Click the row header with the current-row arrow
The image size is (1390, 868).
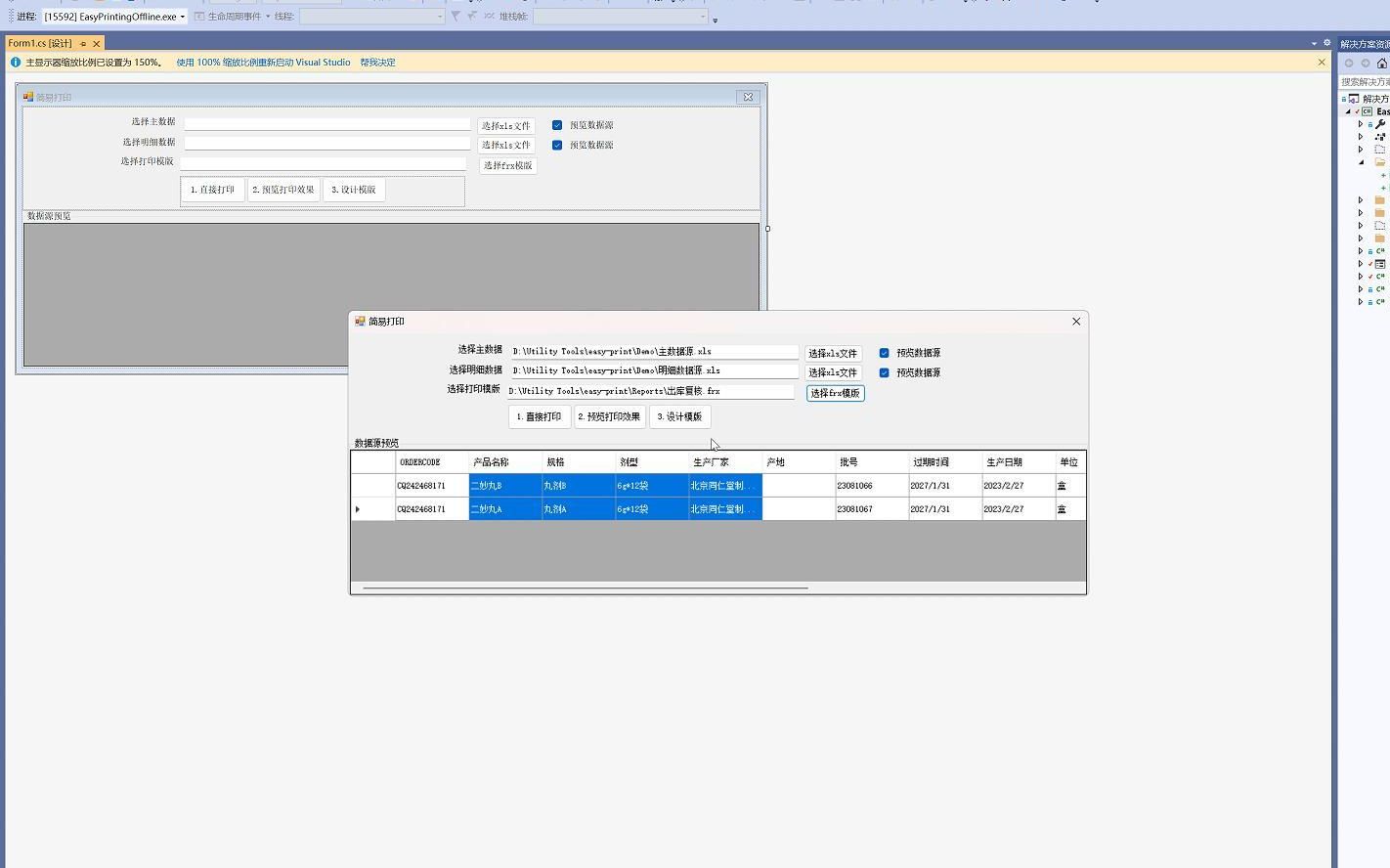point(373,509)
